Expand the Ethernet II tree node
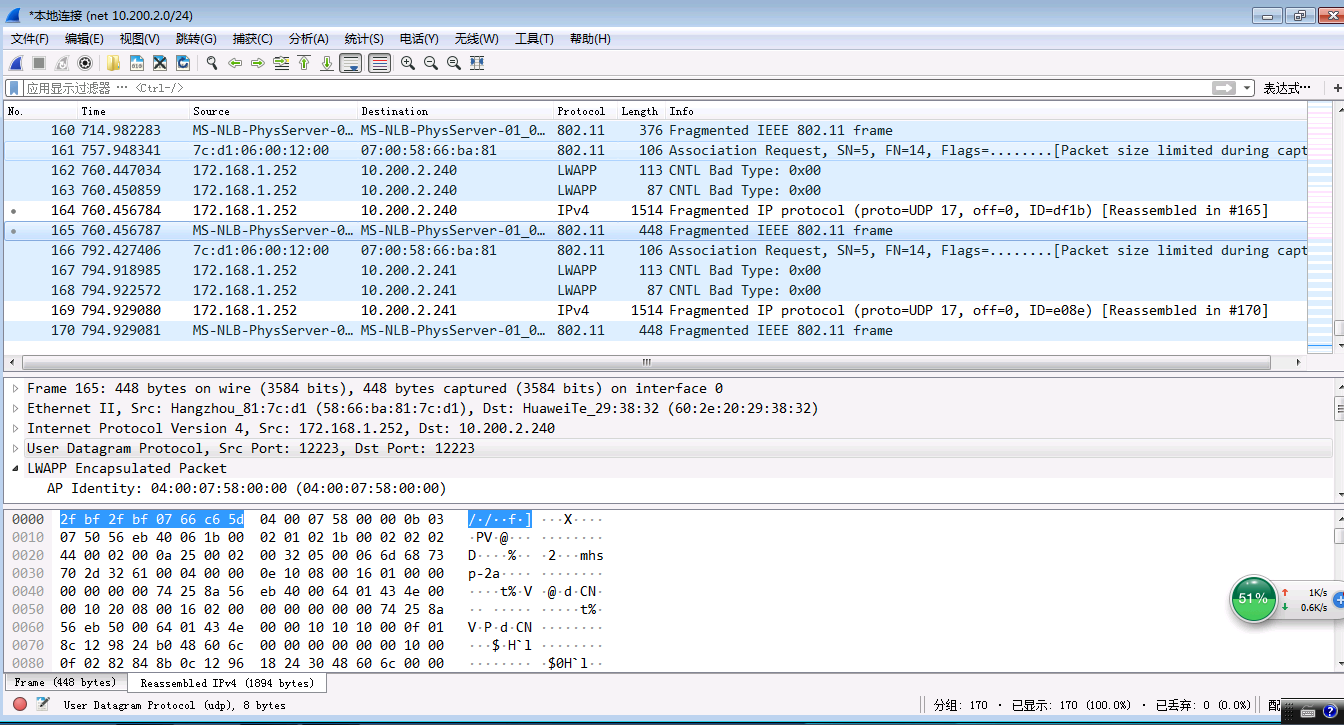This screenshot has height=725, width=1344. pyautogui.click(x=16, y=408)
